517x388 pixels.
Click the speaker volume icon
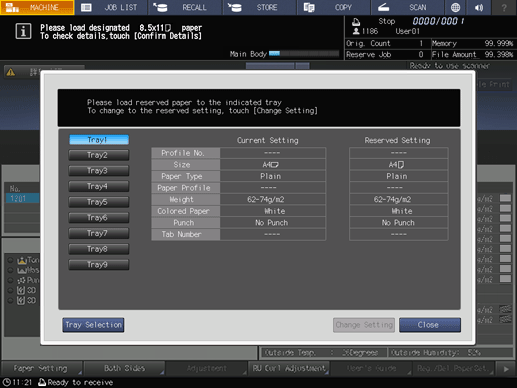point(479,7)
